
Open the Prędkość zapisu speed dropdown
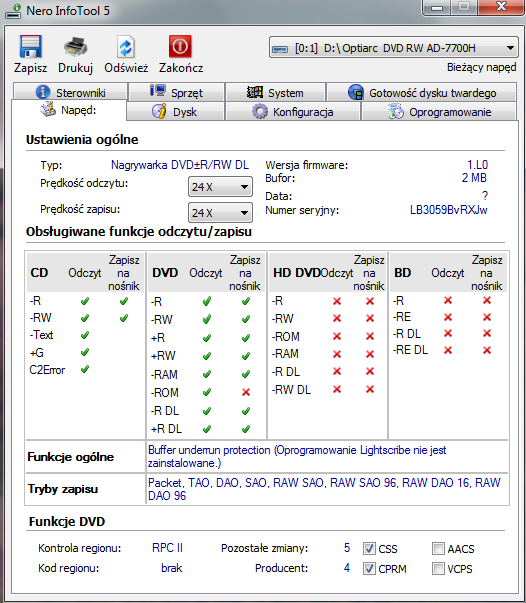(220, 213)
